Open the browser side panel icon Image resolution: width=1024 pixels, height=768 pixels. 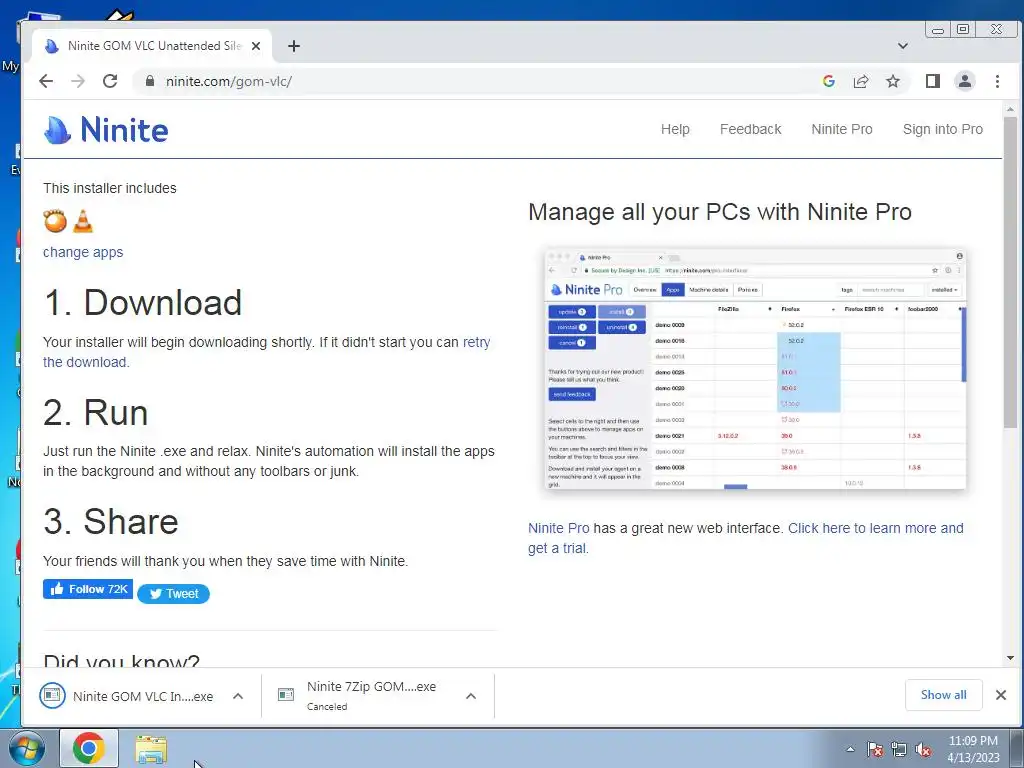[933, 81]
